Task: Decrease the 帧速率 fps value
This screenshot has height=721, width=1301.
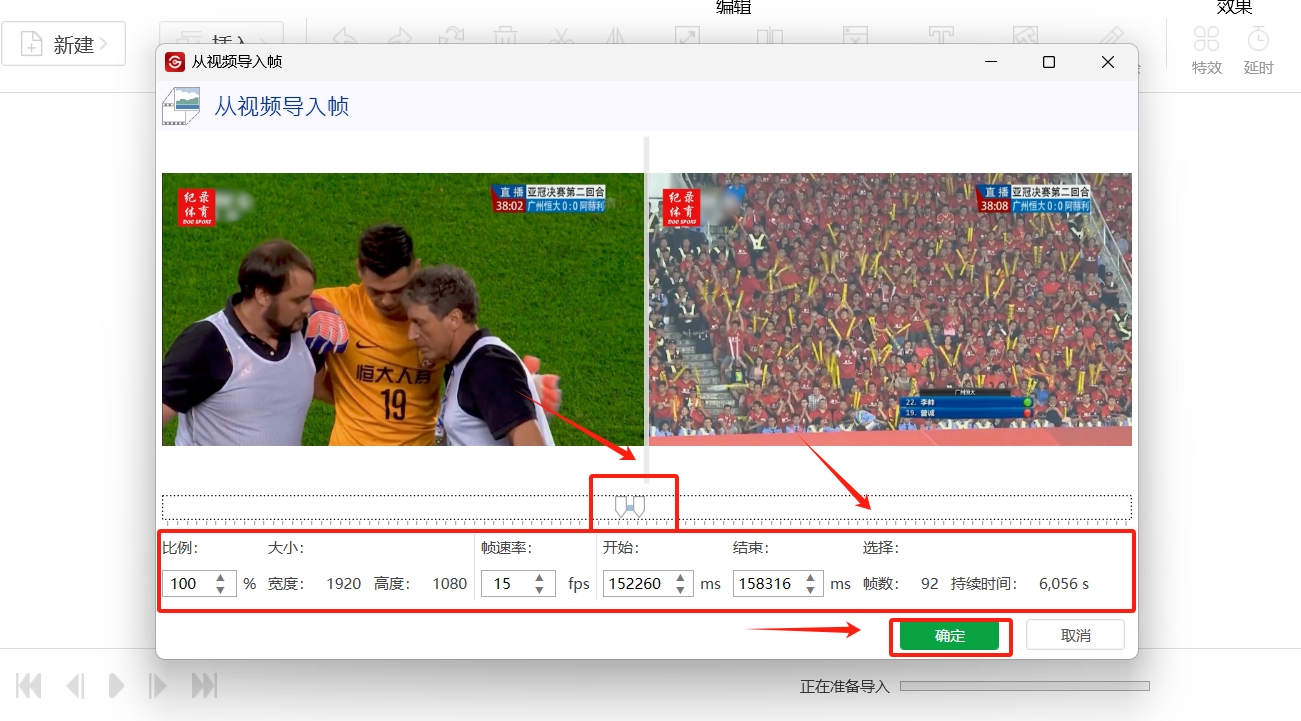Action: [540, 589]
